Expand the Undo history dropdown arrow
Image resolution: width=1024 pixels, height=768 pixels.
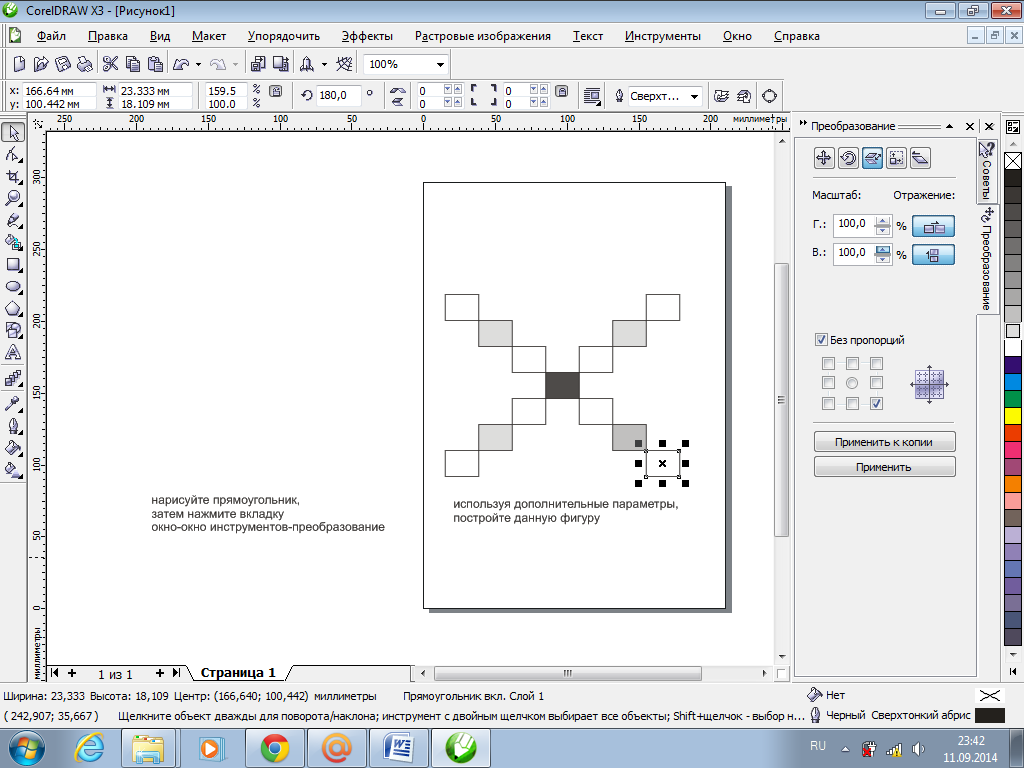(198, 65)
